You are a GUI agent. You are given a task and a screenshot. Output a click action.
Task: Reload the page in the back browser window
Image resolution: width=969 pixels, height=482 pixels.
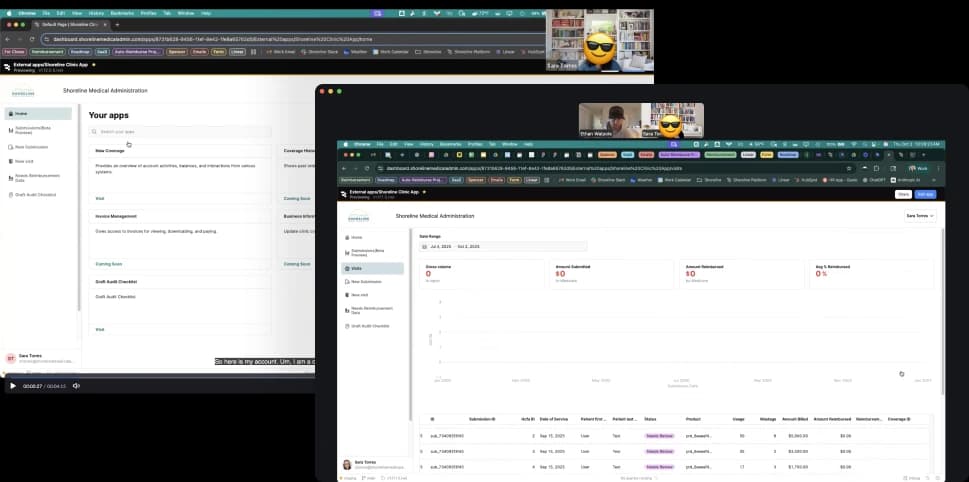point(32,39)
